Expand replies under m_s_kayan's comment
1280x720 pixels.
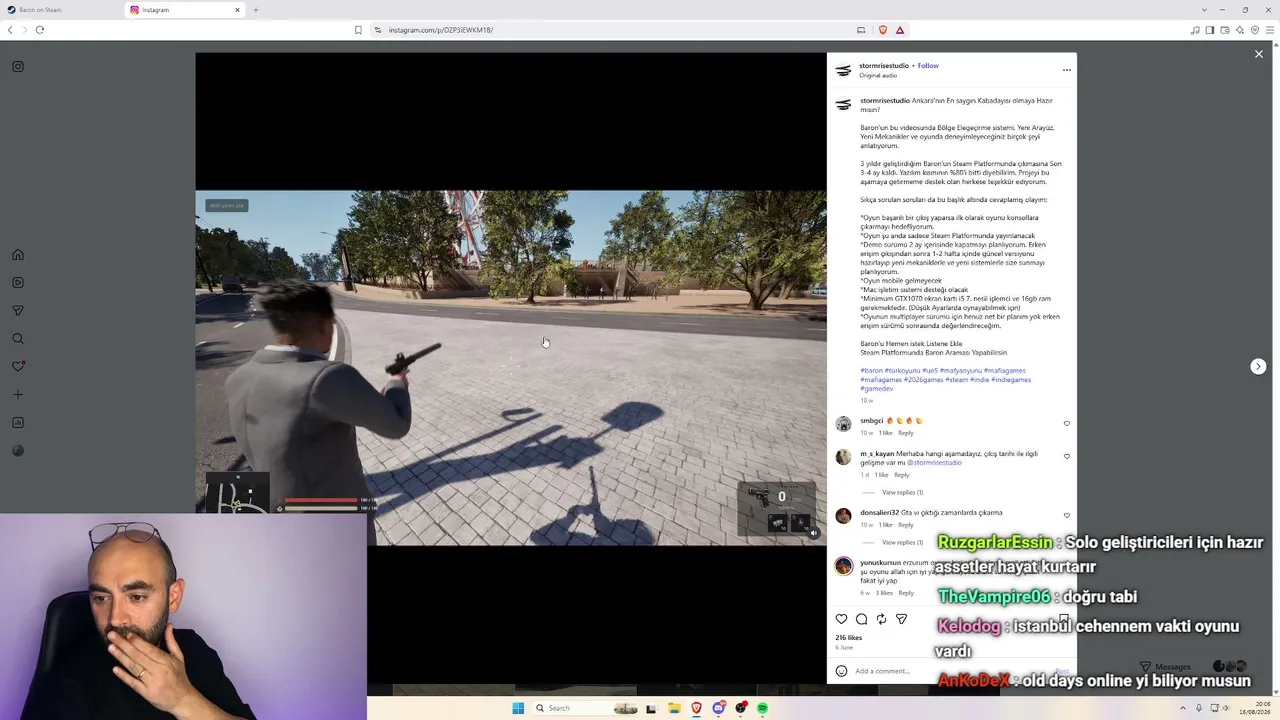pos(902,492)
